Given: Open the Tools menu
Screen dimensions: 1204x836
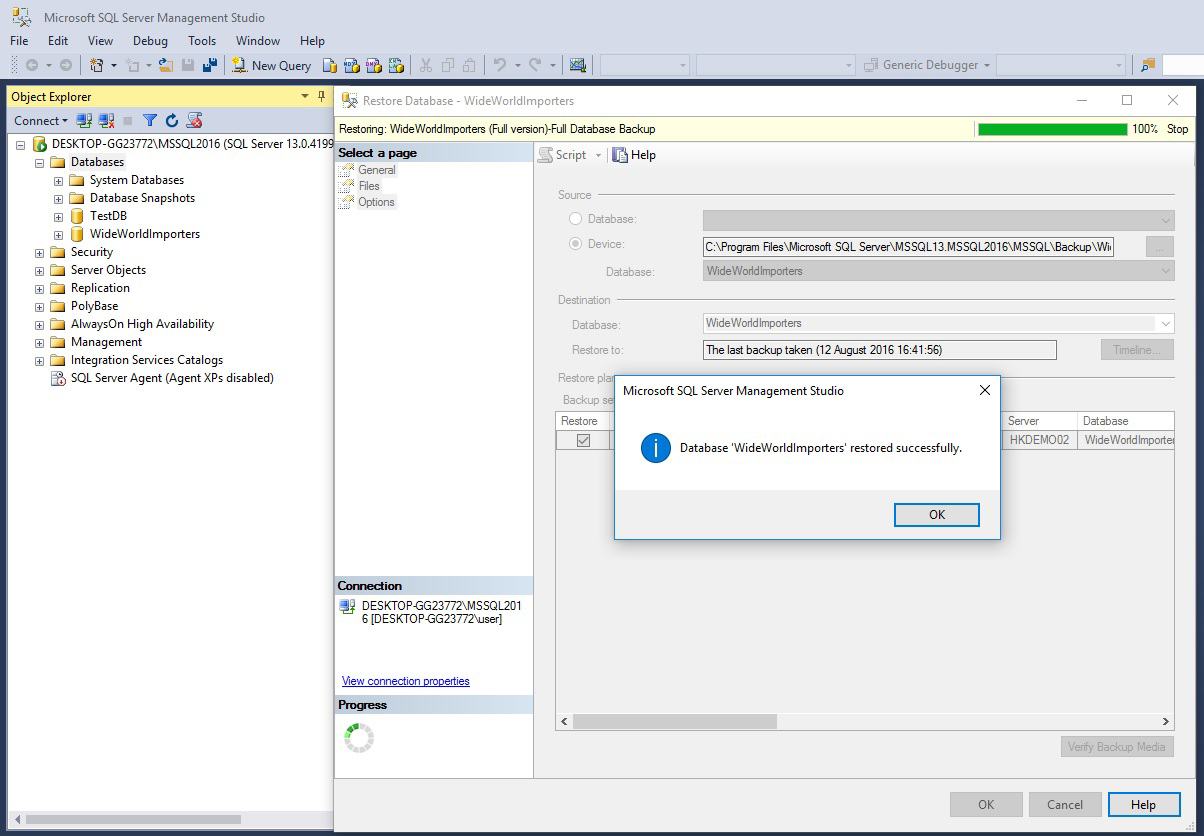Looking at the screenshot, I should point(202,41).
